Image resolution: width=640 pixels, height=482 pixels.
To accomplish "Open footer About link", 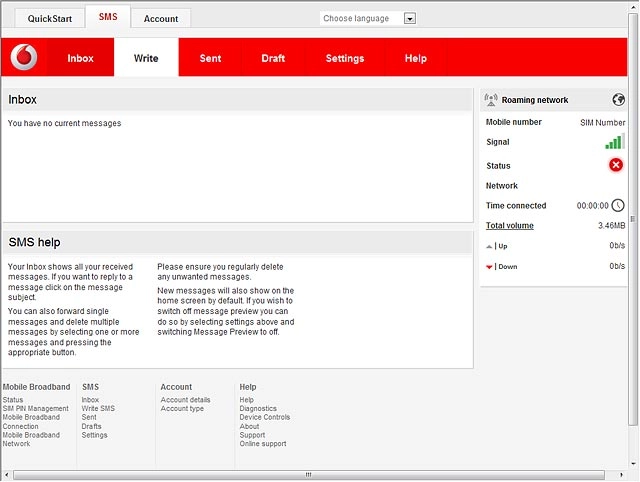I will click(x=249, y=426).
